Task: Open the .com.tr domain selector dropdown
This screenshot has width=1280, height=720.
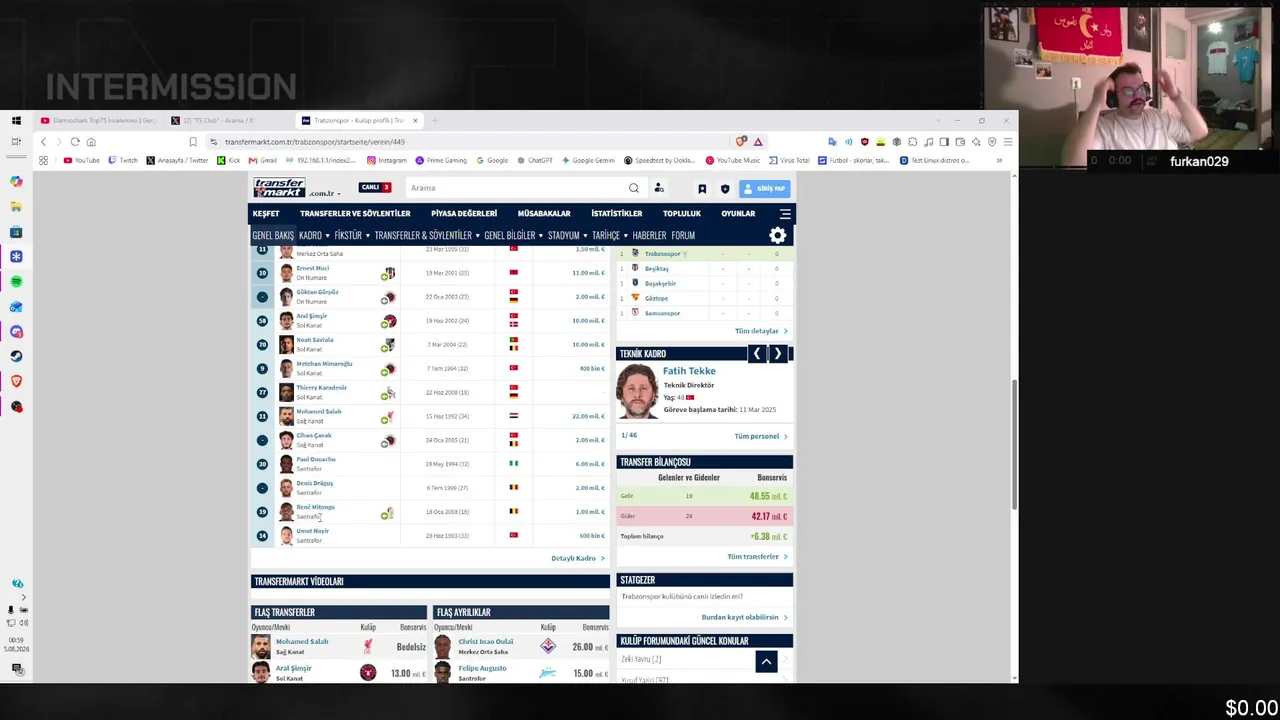Action: 325,193
